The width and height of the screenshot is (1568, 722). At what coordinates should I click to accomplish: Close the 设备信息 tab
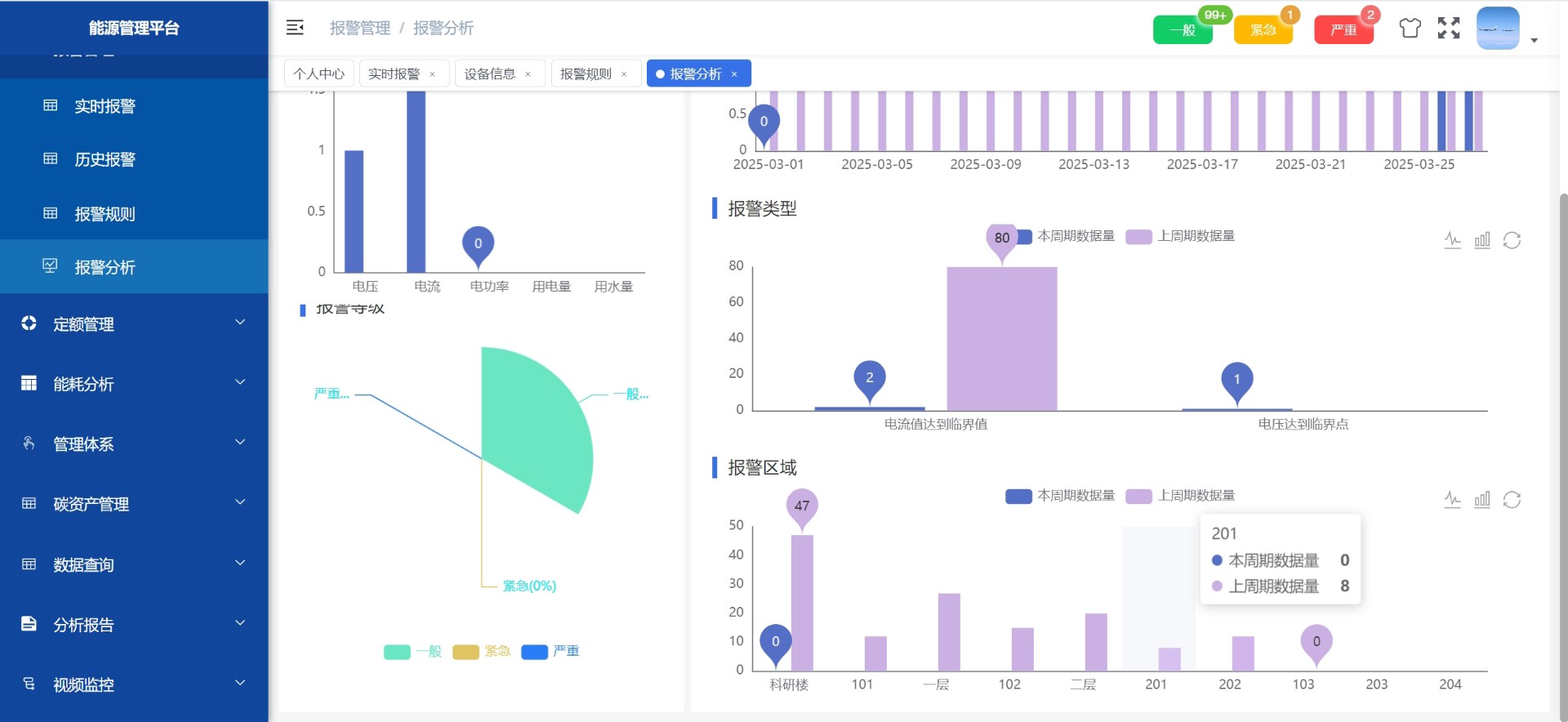coord(528,74)
